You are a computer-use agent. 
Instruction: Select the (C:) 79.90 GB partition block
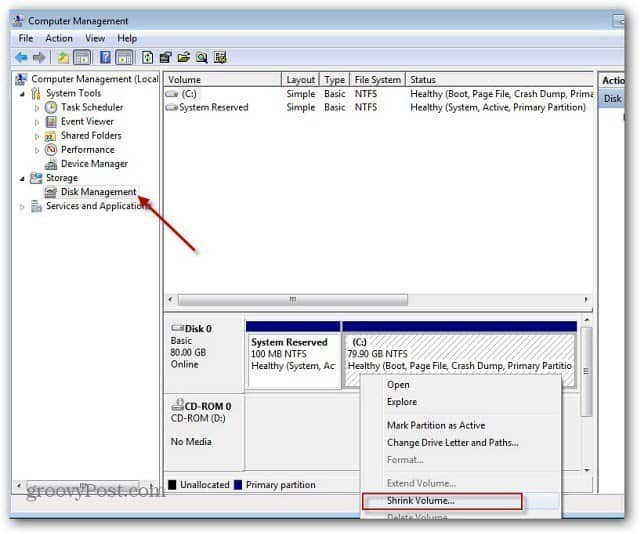(x=460, y=354)
